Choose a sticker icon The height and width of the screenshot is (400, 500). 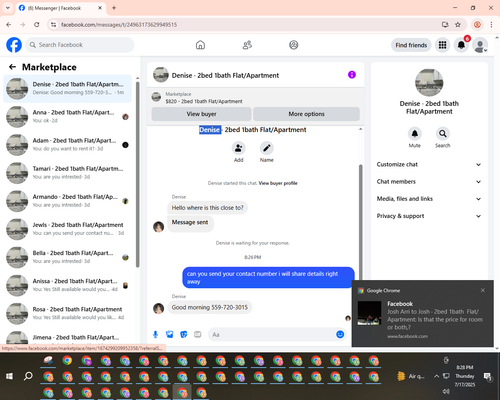pos(184,334)
